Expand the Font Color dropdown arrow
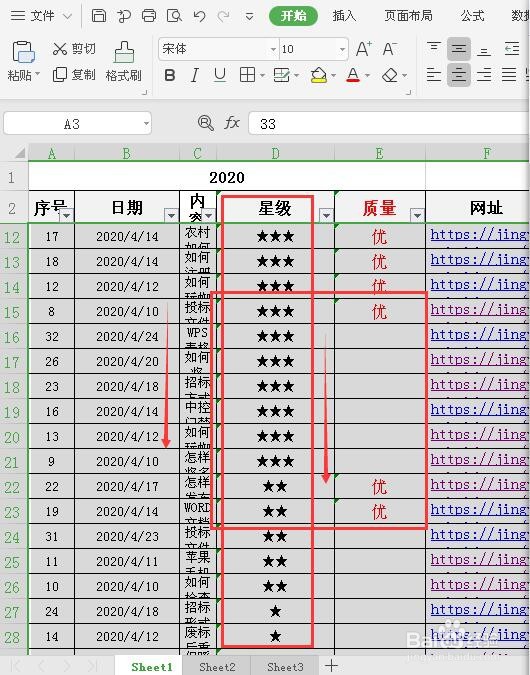 (x=367, y=76)
